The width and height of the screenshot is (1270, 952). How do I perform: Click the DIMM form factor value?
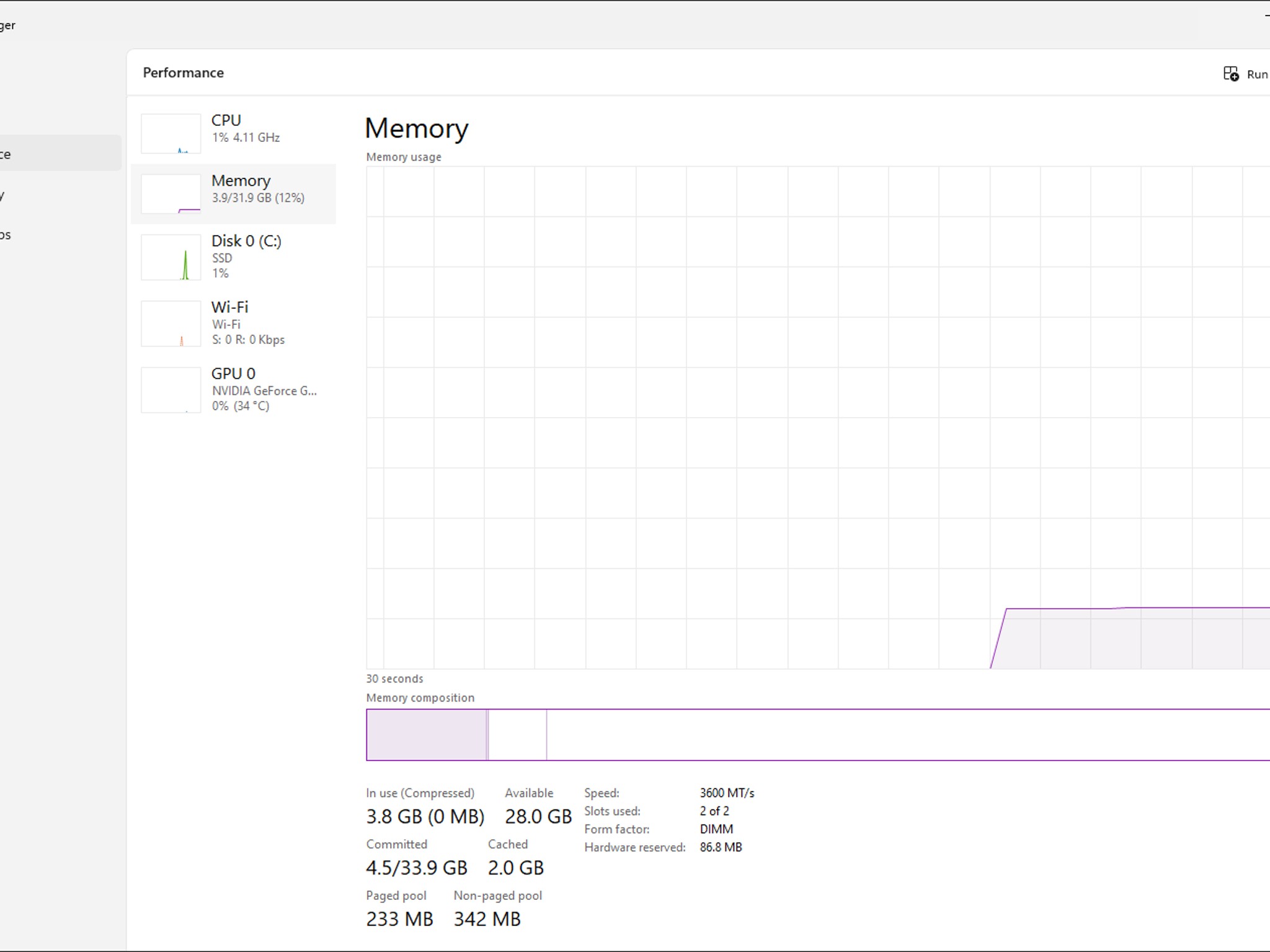point(716,829)
